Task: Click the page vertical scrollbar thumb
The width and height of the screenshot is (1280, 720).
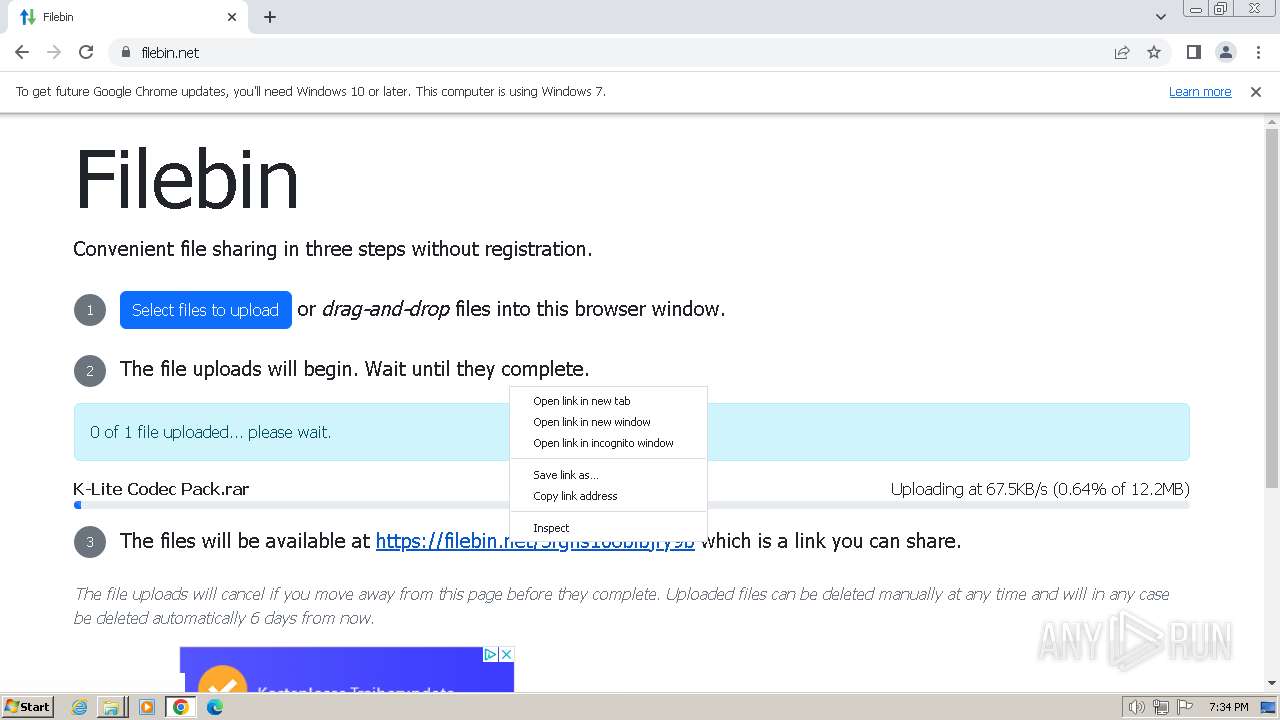Action: tap(1272, 308)
